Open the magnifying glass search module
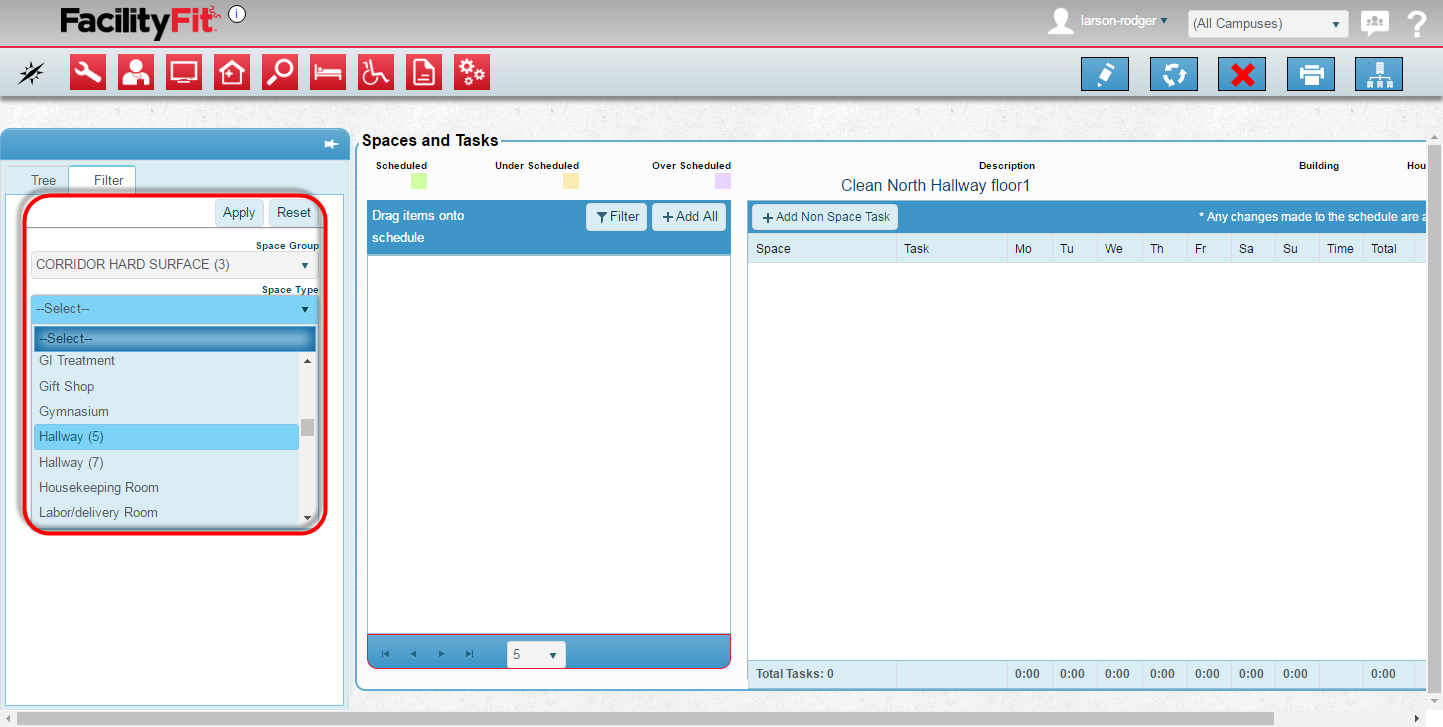This screenshot has width=1443, height=727. [x=280, y=73]
